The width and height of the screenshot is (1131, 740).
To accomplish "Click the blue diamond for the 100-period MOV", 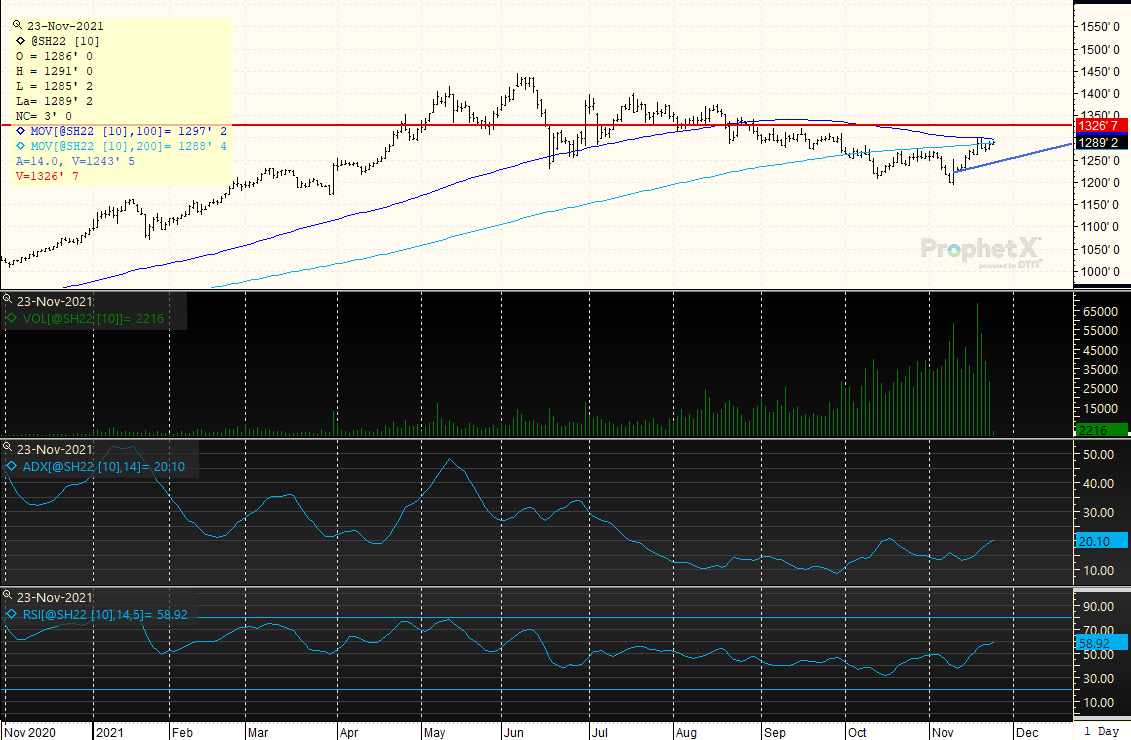I will click(x=22, y=131).
